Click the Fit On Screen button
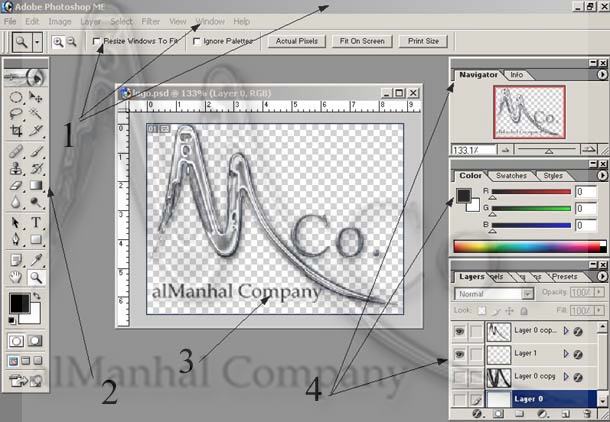The image size is (610, 422). pyautogui.click(x=362, y=41)
